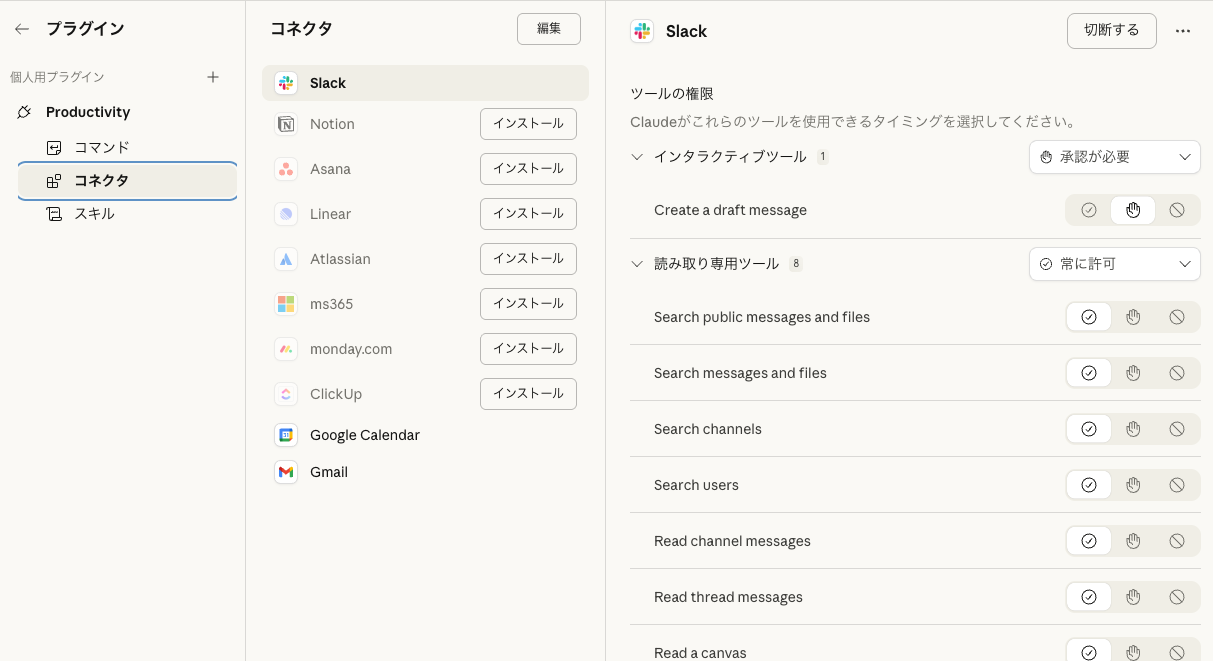Viewport: 1213px width, 661px height.
Task: Install the Linear connector
Action: tap(528, 213)
